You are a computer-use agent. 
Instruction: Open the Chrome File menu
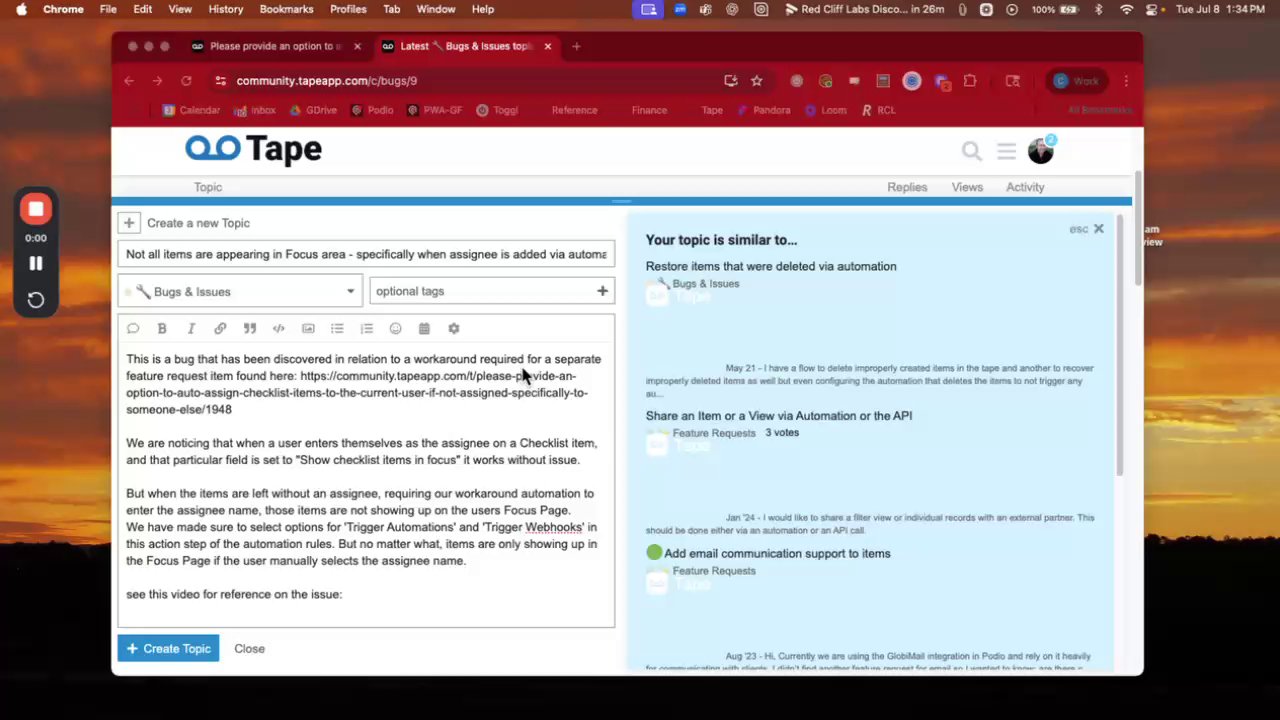point(108,9)
